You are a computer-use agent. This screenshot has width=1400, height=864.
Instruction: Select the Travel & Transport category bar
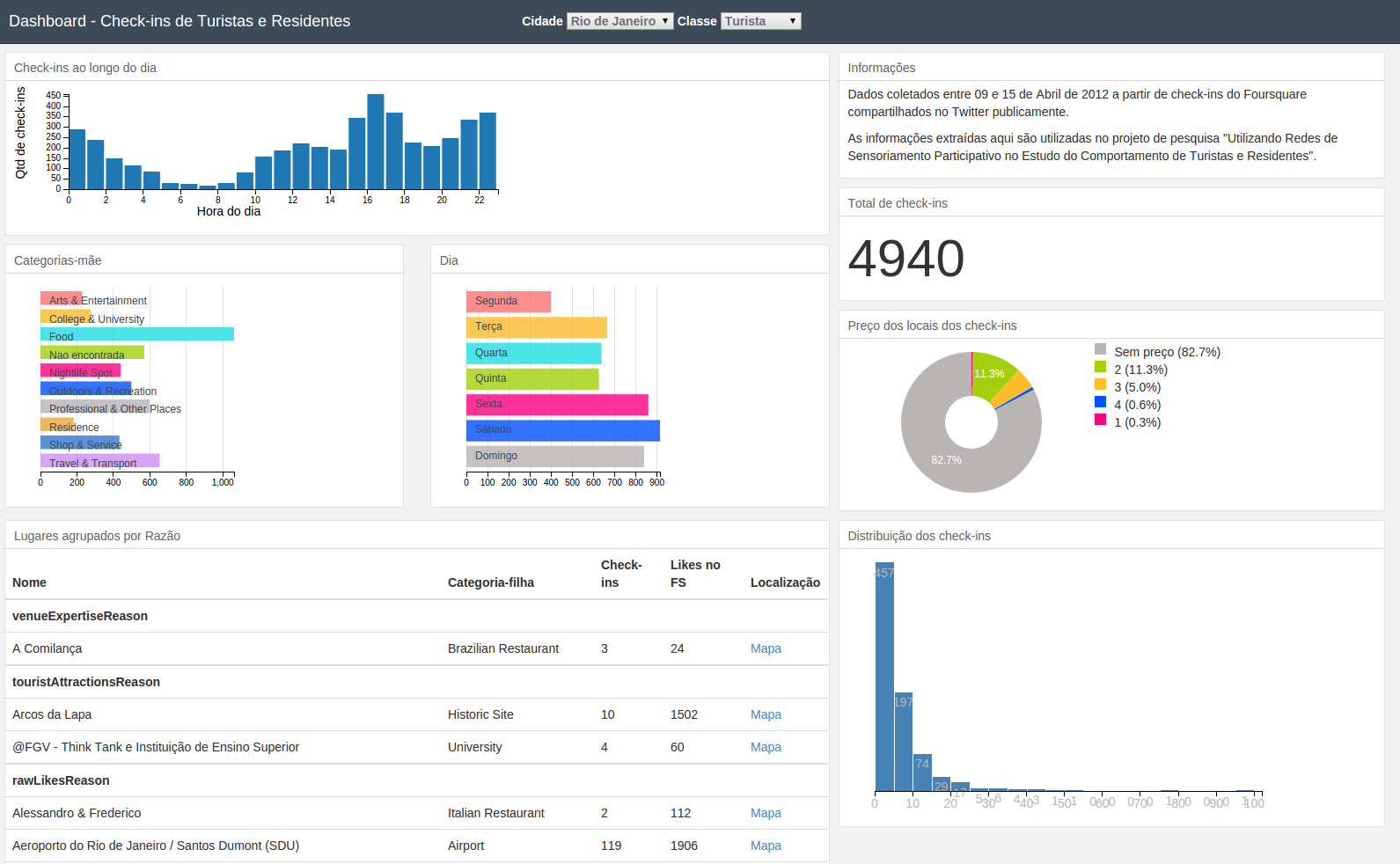click(x=99, y=461)
